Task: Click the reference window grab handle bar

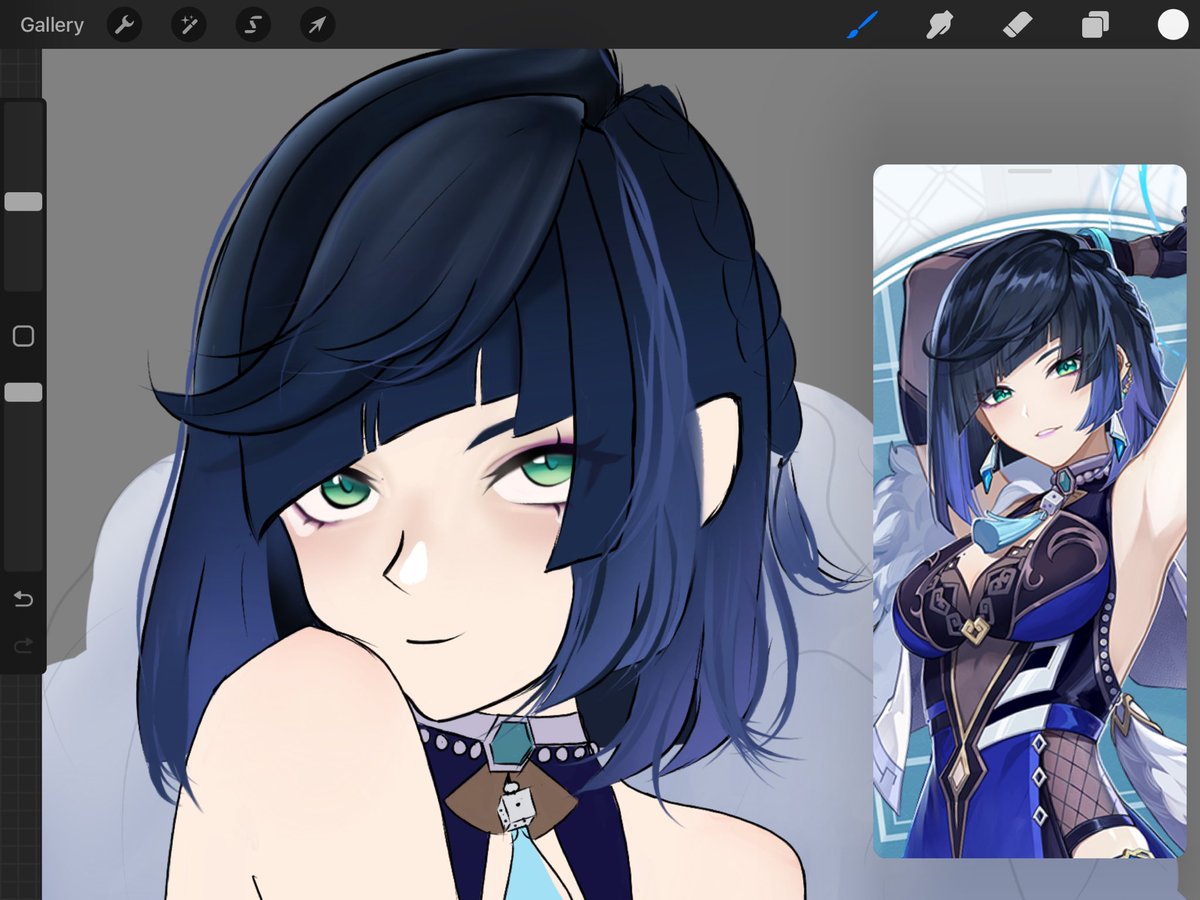Action: [1030, 171]
